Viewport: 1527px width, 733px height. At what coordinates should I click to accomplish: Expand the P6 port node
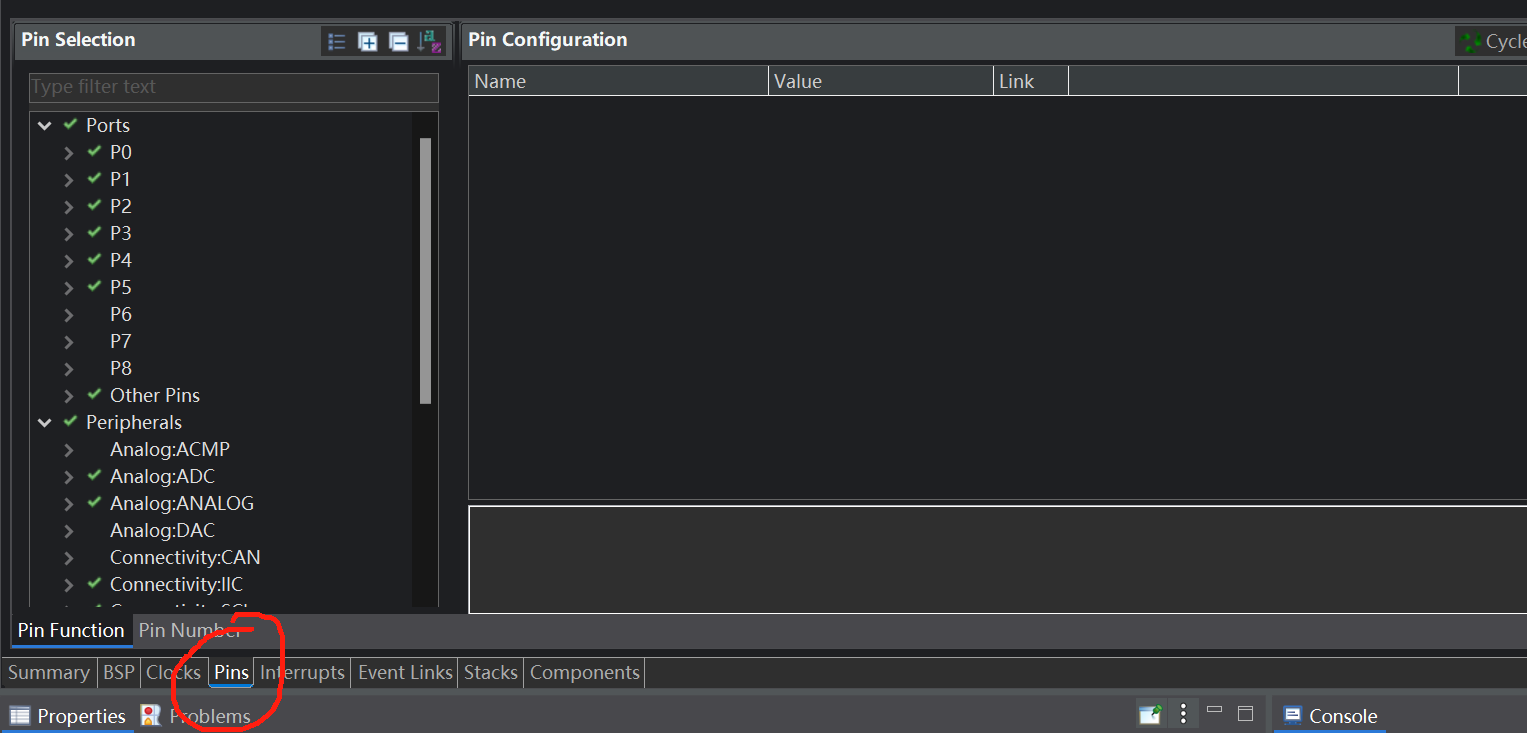pos(68,315)
